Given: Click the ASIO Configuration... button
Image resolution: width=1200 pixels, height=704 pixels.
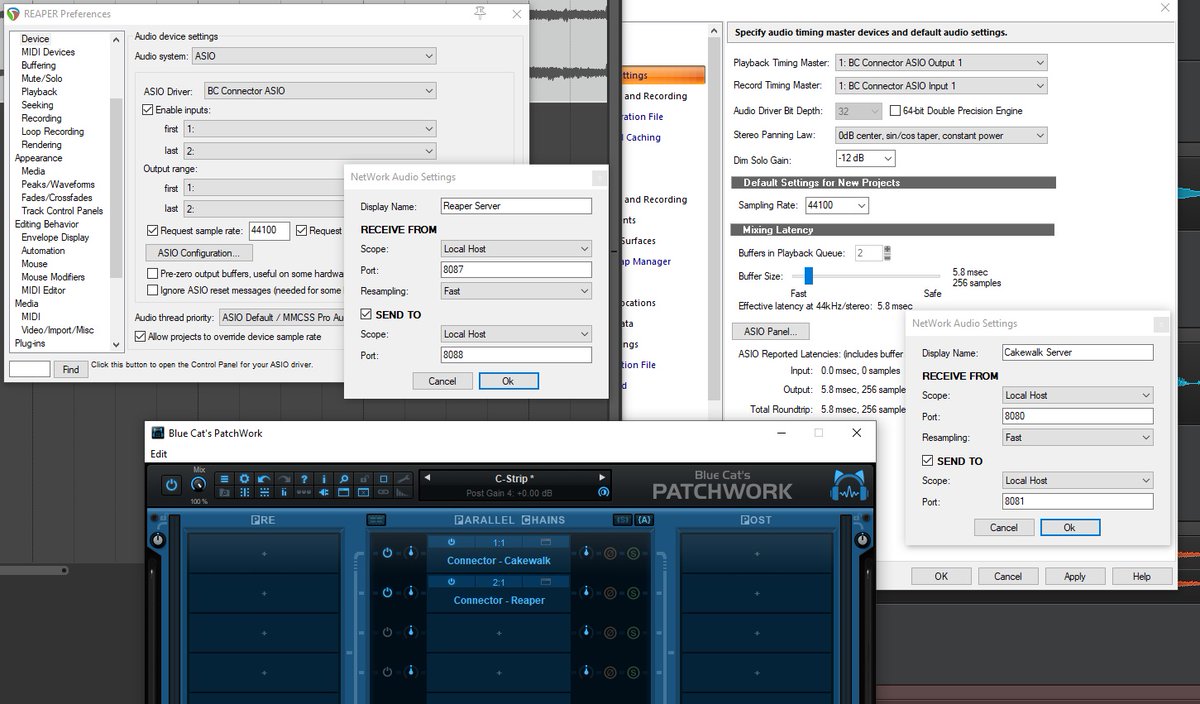Looking at the screenshot, I should pyautogui.click(x=198, y=253).
